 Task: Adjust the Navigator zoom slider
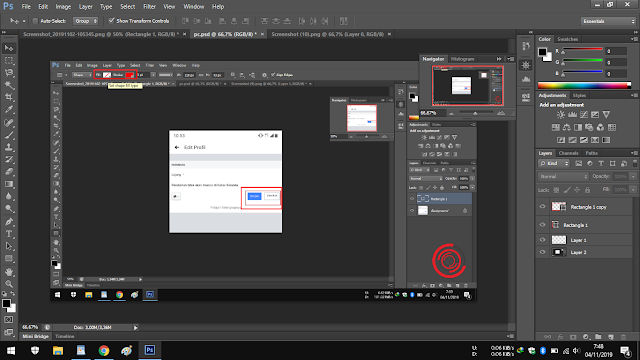click(476, 113)
